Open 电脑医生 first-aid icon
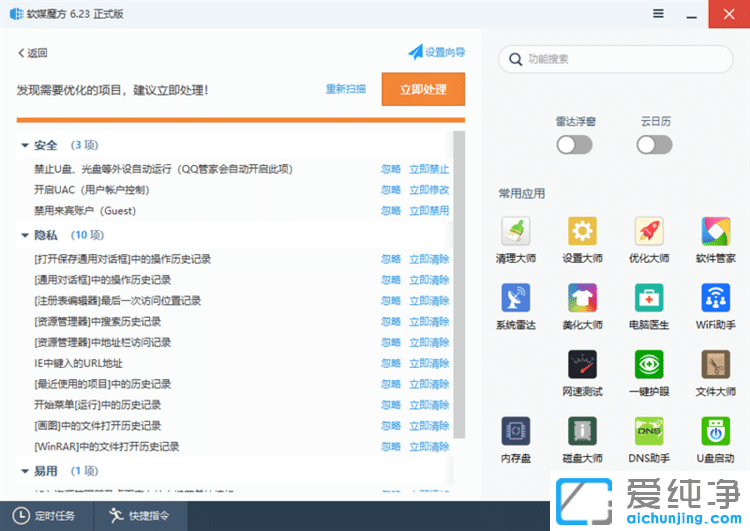Screen dimensions: 750x531 649,298
